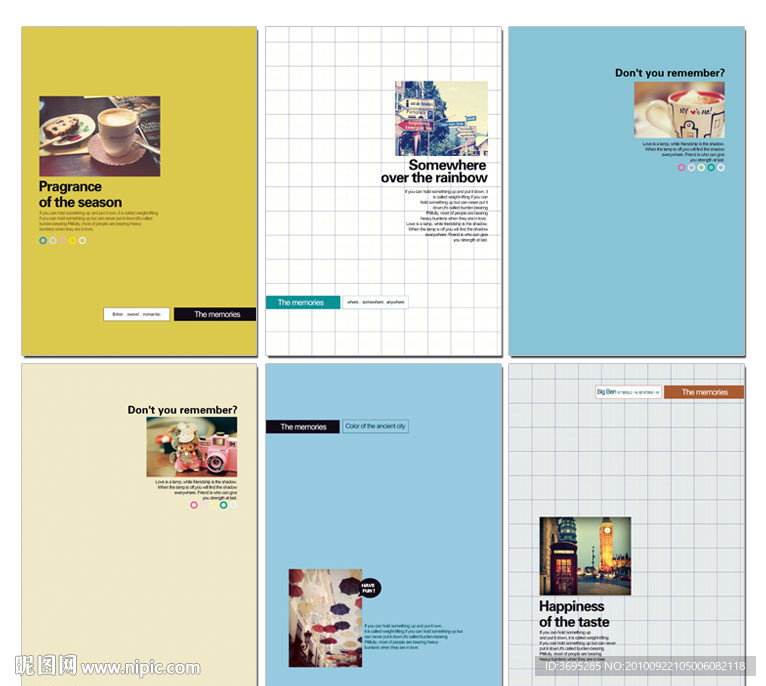Click the illustrated mug photo

679,110
